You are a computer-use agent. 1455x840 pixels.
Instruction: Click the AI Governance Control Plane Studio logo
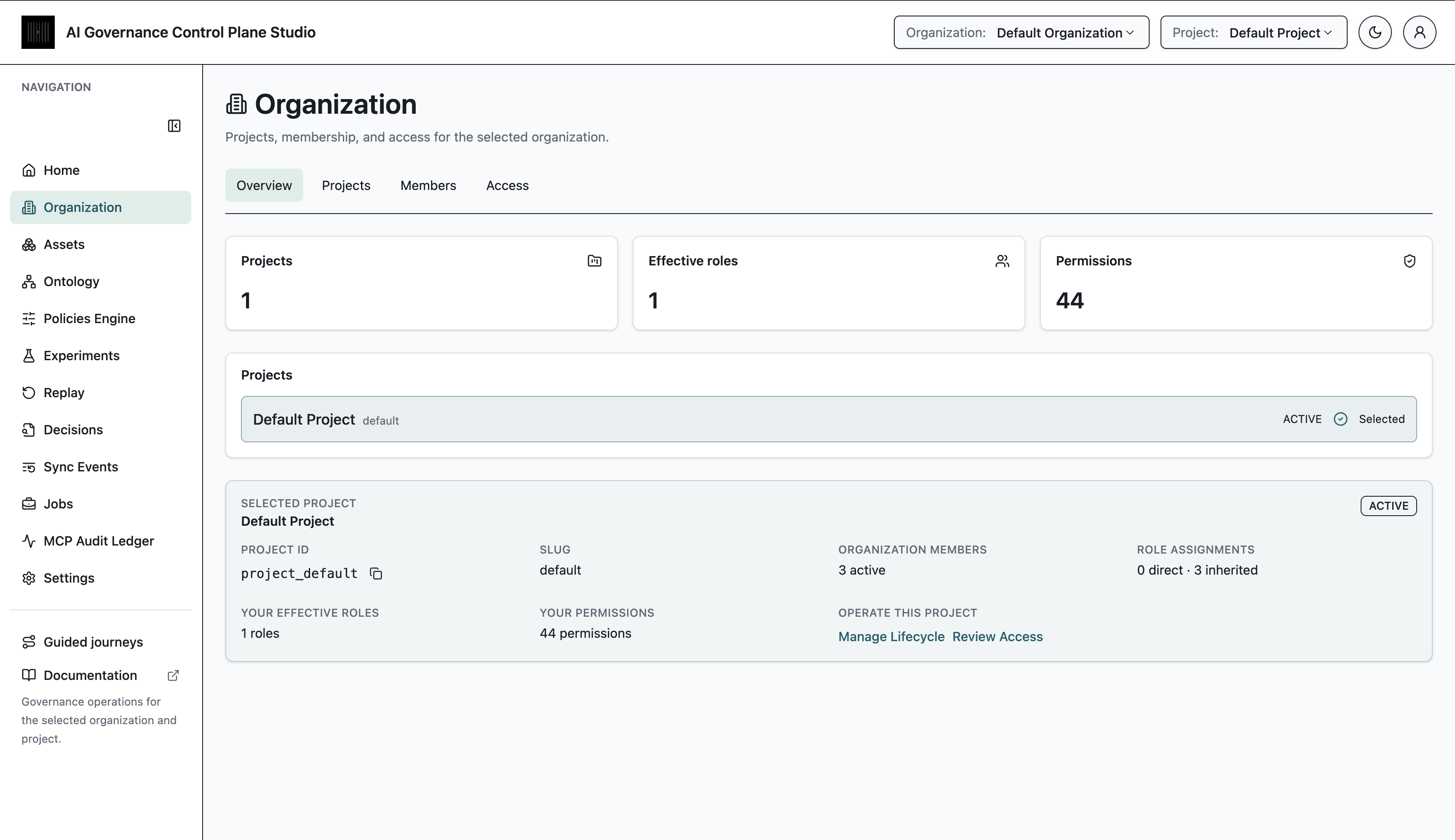click(x=38, y=32)
